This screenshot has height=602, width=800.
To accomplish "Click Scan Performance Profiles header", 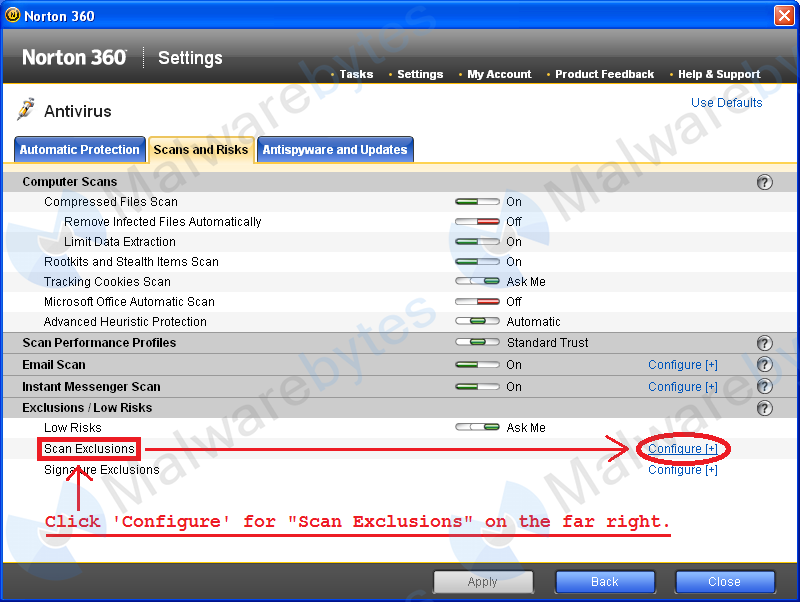I will pyautogui.click(x=99, y=342).
